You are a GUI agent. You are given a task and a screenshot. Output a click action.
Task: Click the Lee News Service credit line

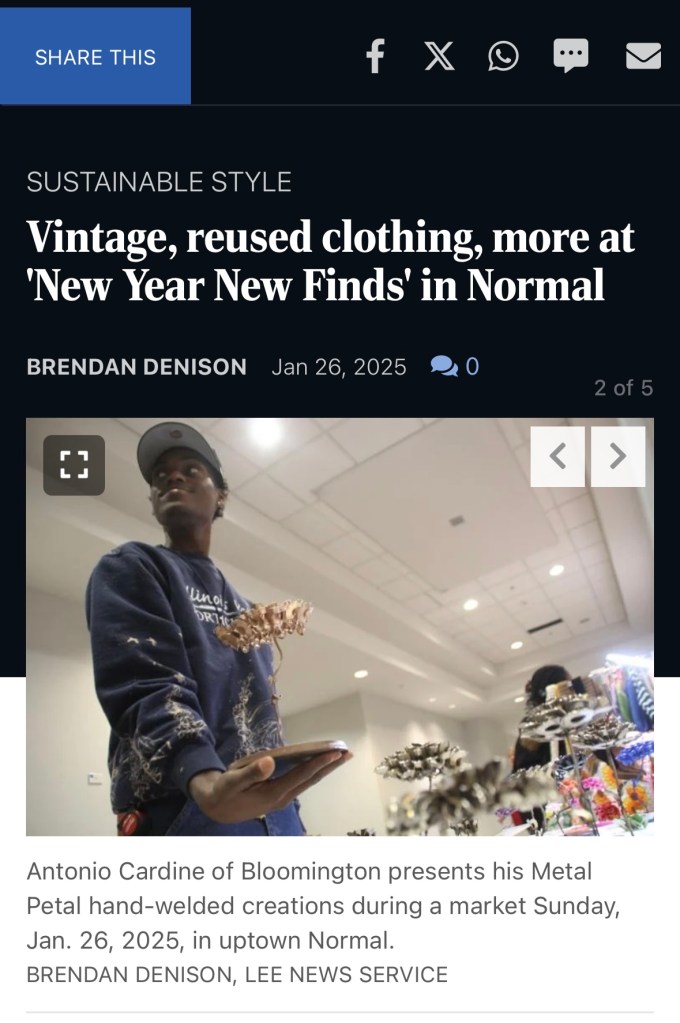point(237,974)
